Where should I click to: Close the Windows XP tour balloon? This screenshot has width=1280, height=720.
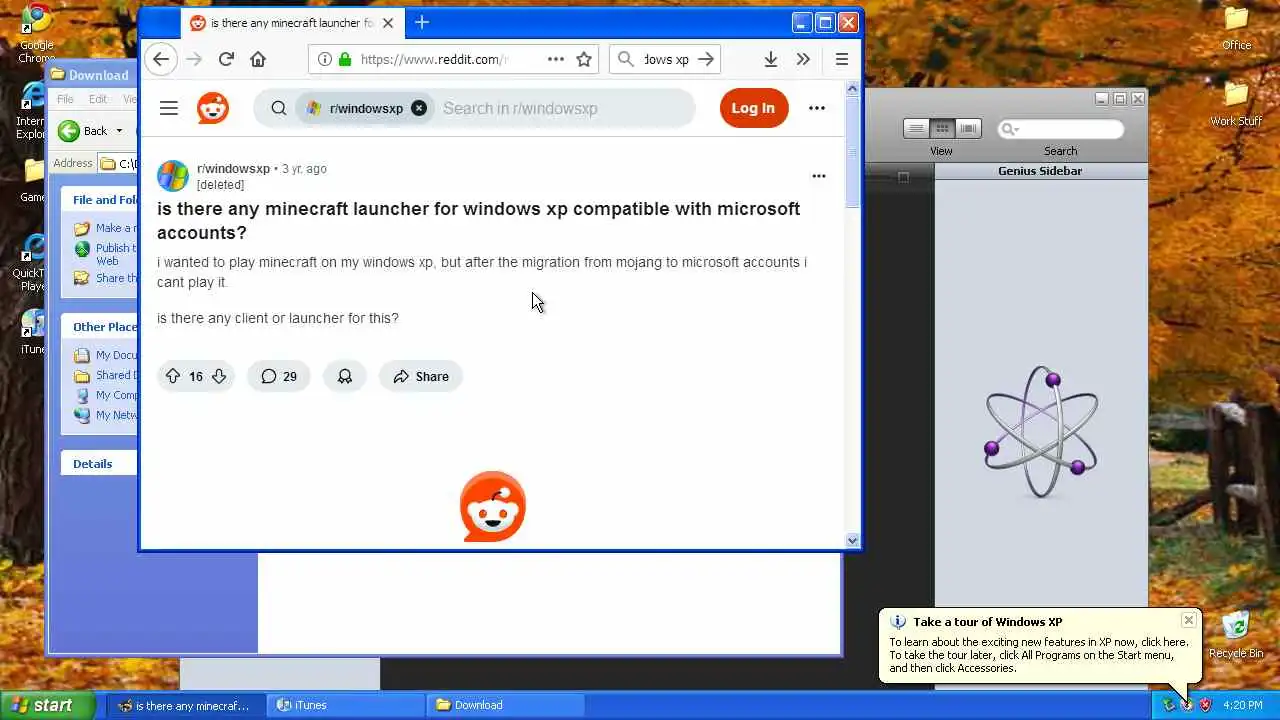(x=1188, y=621)
